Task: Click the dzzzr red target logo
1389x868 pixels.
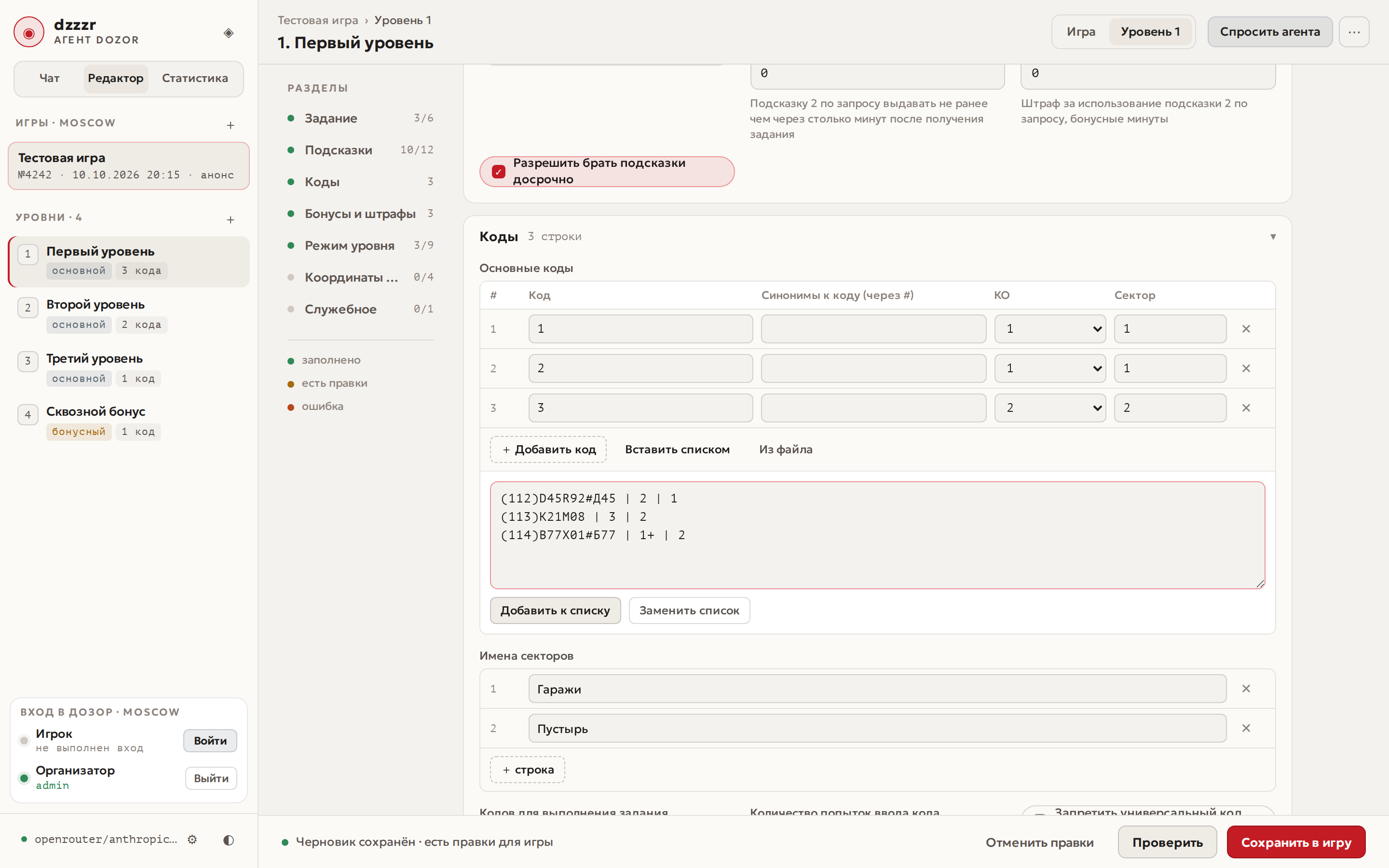Action: [x=29, y=32]
